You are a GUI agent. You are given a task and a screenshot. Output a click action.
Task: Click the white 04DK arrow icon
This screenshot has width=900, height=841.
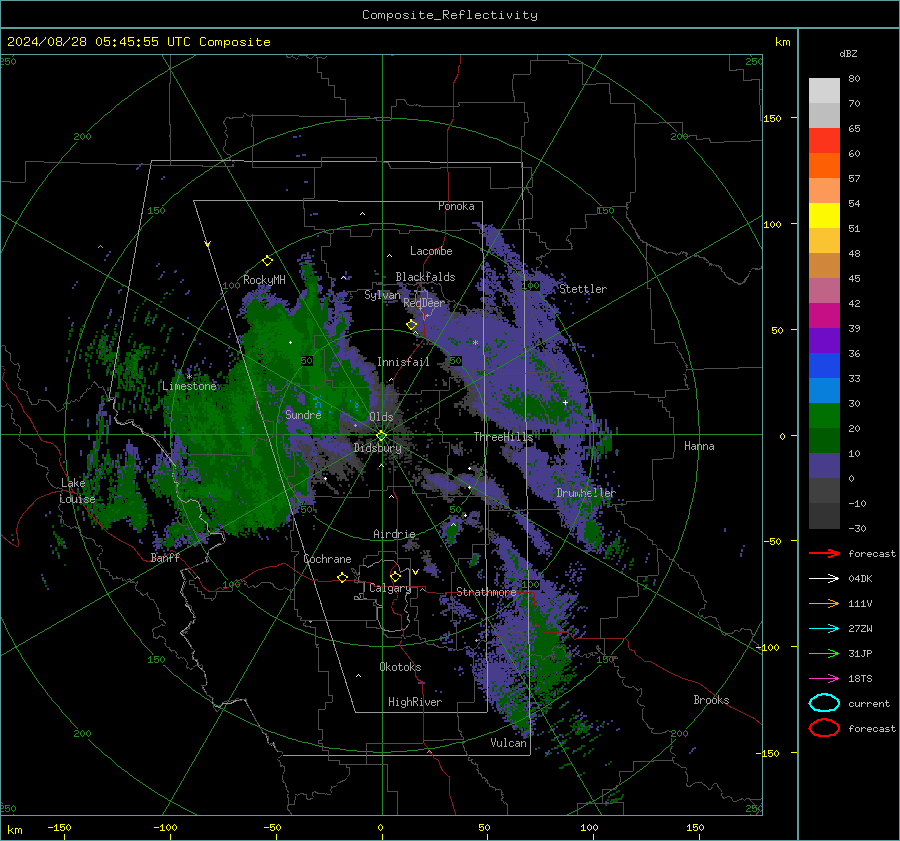click(824, 578)
